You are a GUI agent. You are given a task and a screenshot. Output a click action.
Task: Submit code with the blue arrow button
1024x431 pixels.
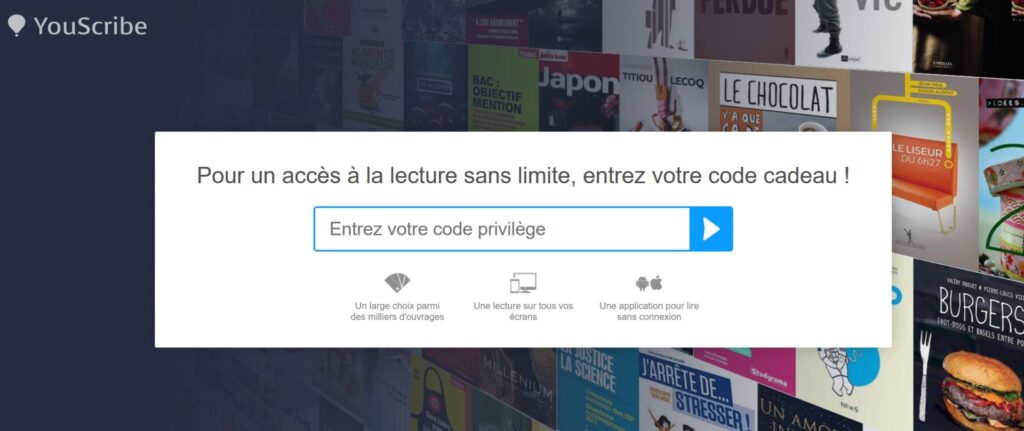point(711,229)
